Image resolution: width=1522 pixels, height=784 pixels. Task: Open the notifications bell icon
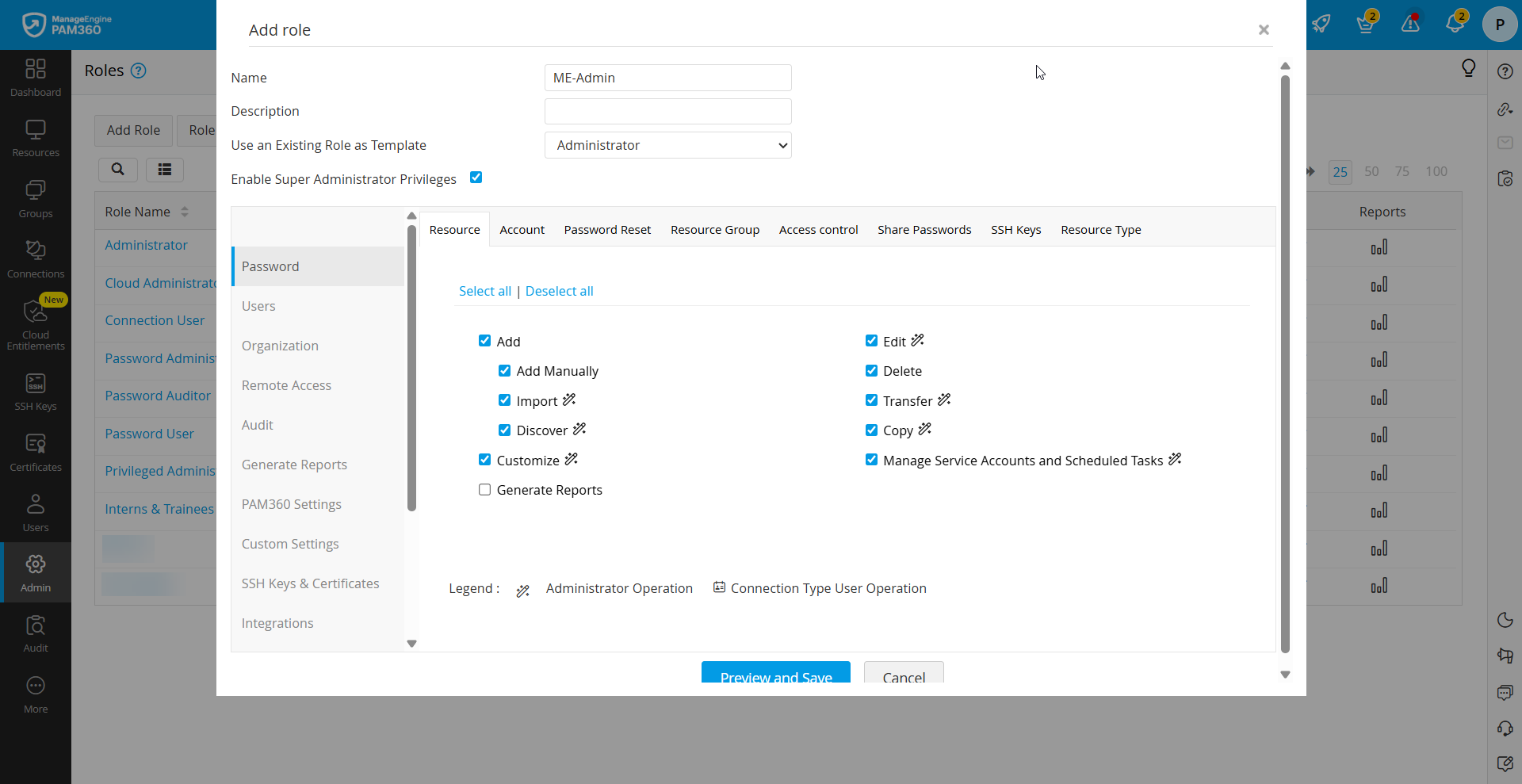[x=1455, y=23]
